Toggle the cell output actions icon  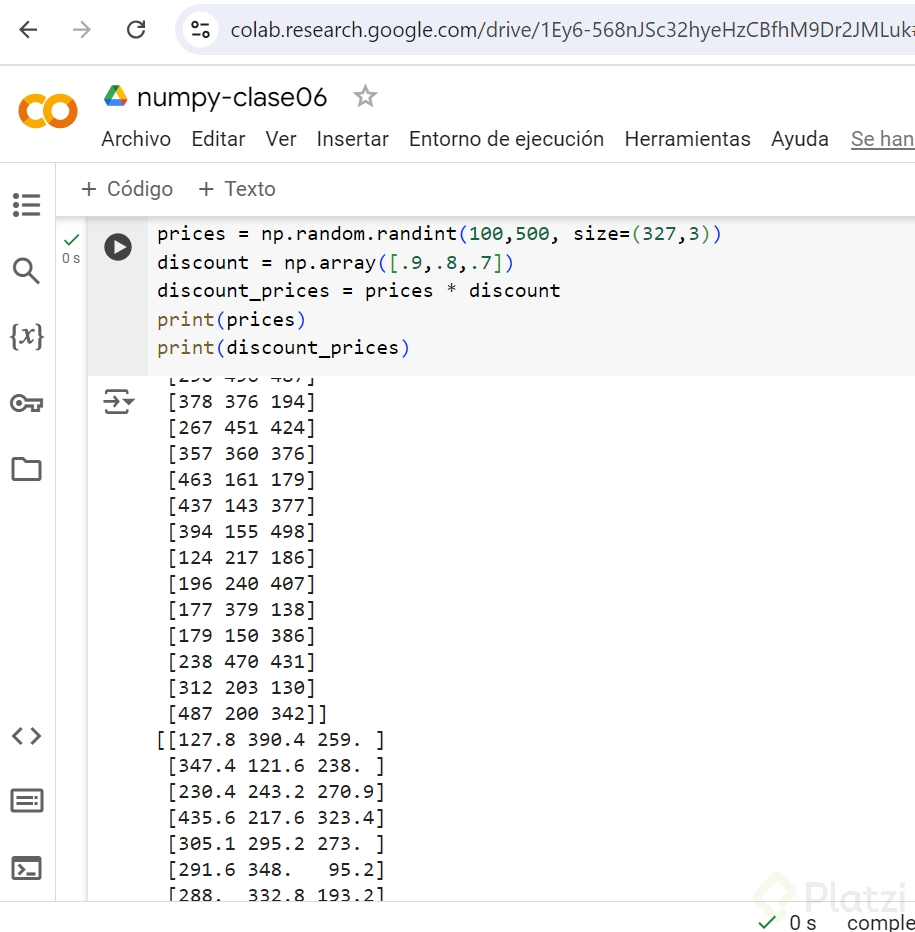click(x=118, y=402)
